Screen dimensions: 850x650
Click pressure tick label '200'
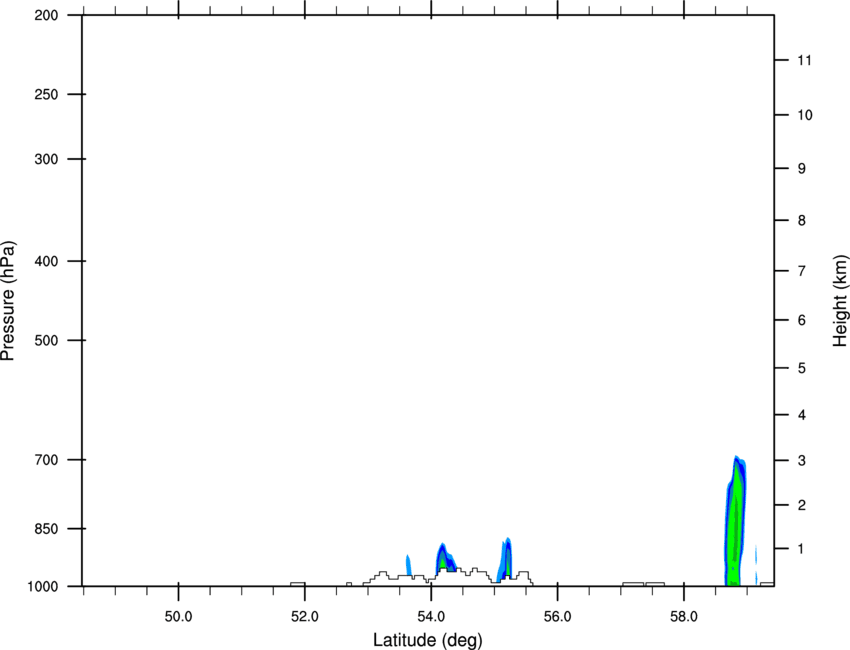click(46, 15)
